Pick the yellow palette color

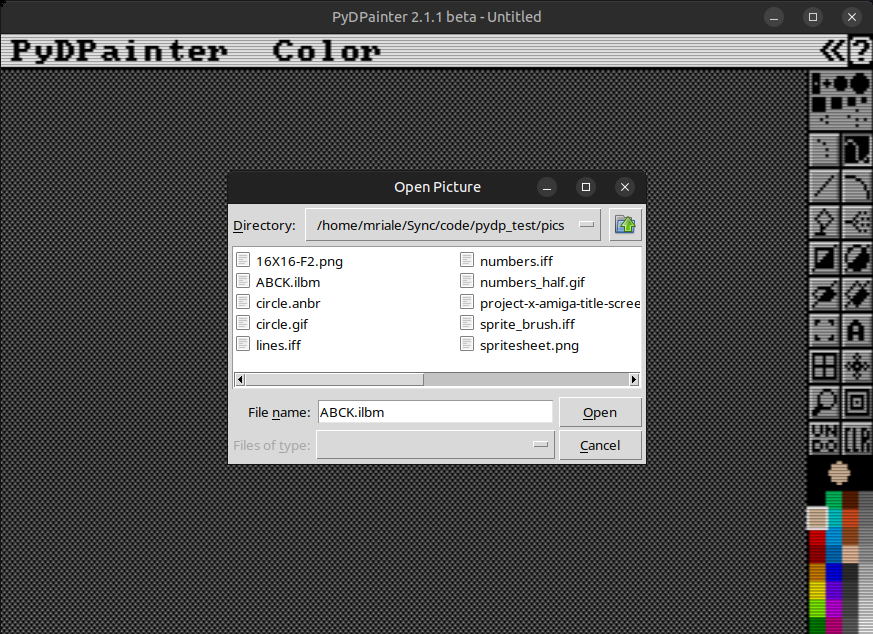817,589
